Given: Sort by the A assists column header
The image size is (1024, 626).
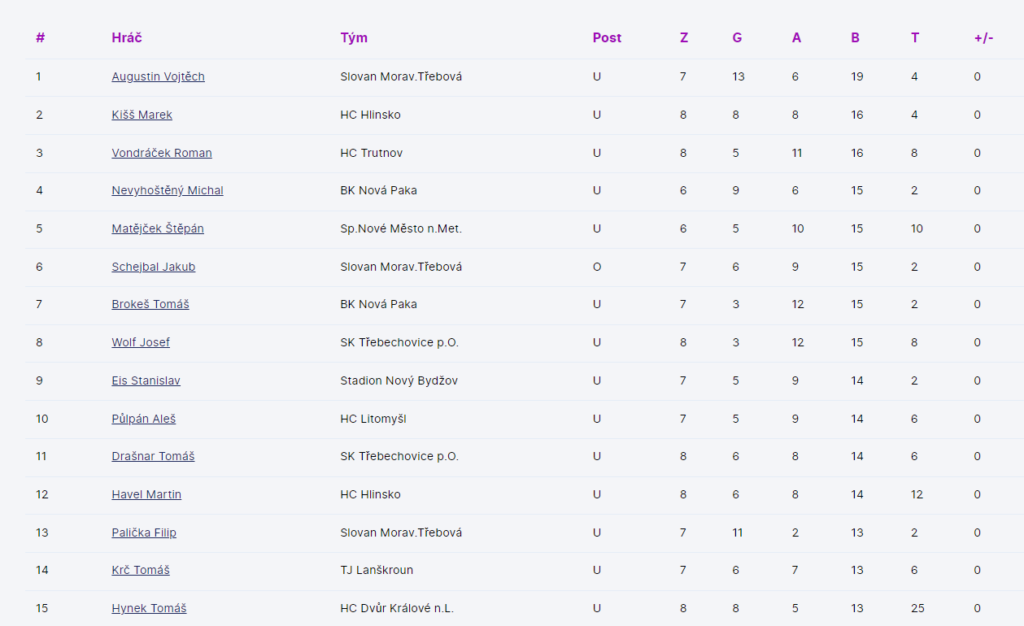Looking at the screenshot, I should [796, 38].
